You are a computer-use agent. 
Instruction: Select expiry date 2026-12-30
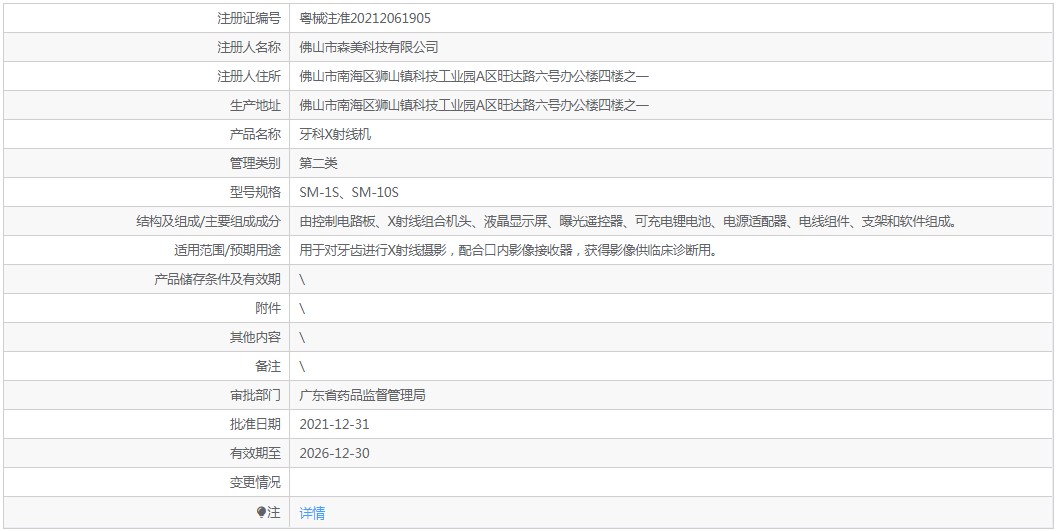[335, 453]
